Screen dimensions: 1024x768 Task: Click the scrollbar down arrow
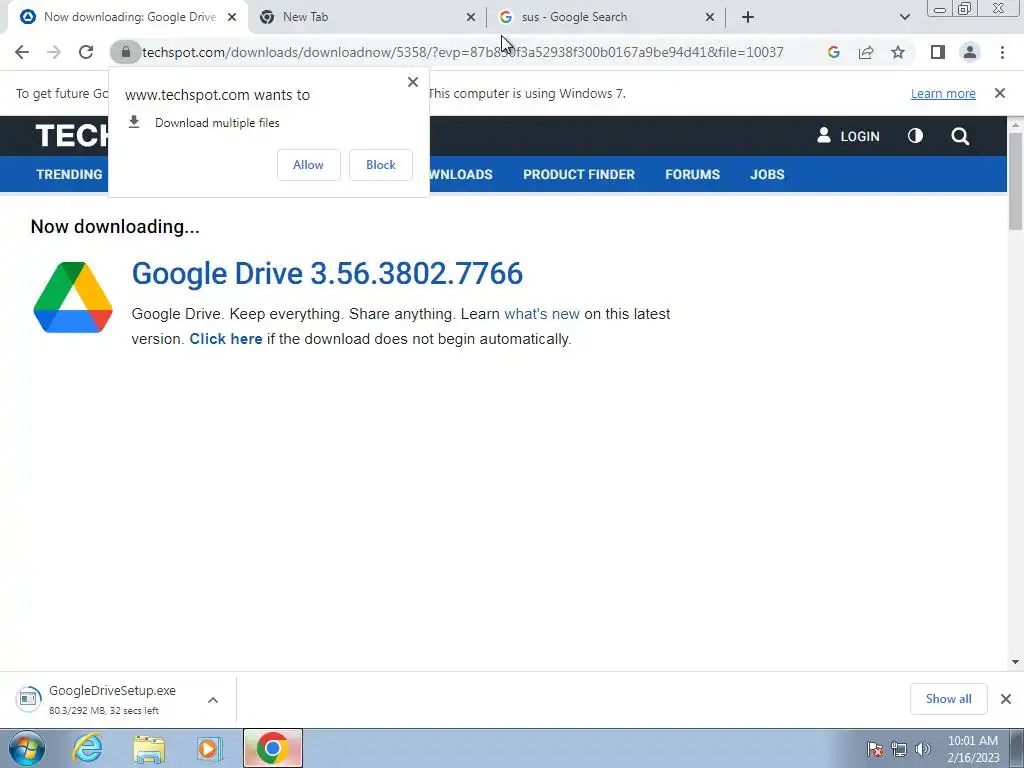click(1015, 662)
